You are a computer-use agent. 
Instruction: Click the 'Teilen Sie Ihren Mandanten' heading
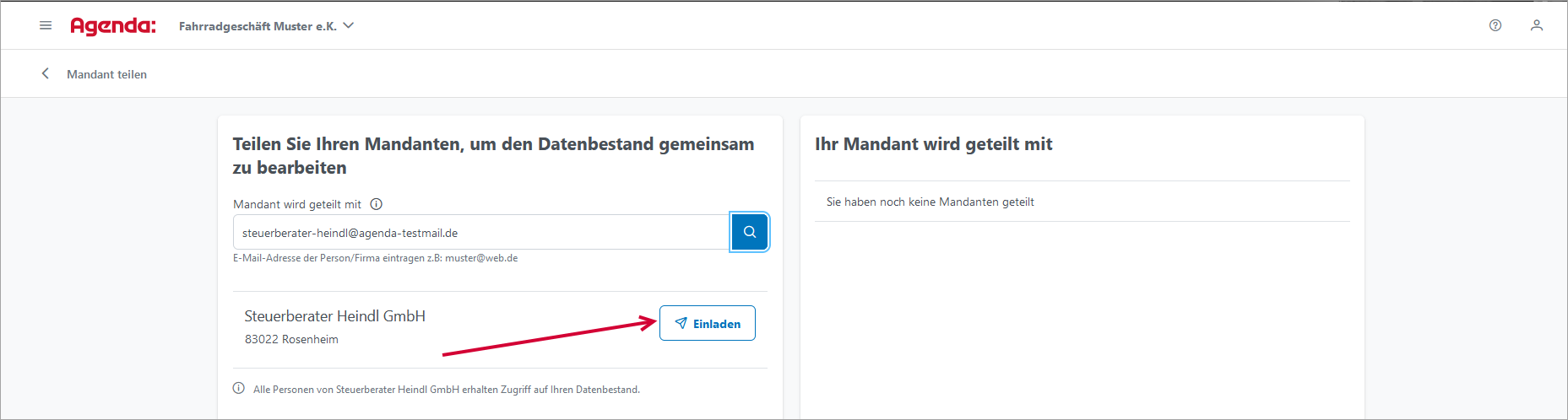(494, 156)
